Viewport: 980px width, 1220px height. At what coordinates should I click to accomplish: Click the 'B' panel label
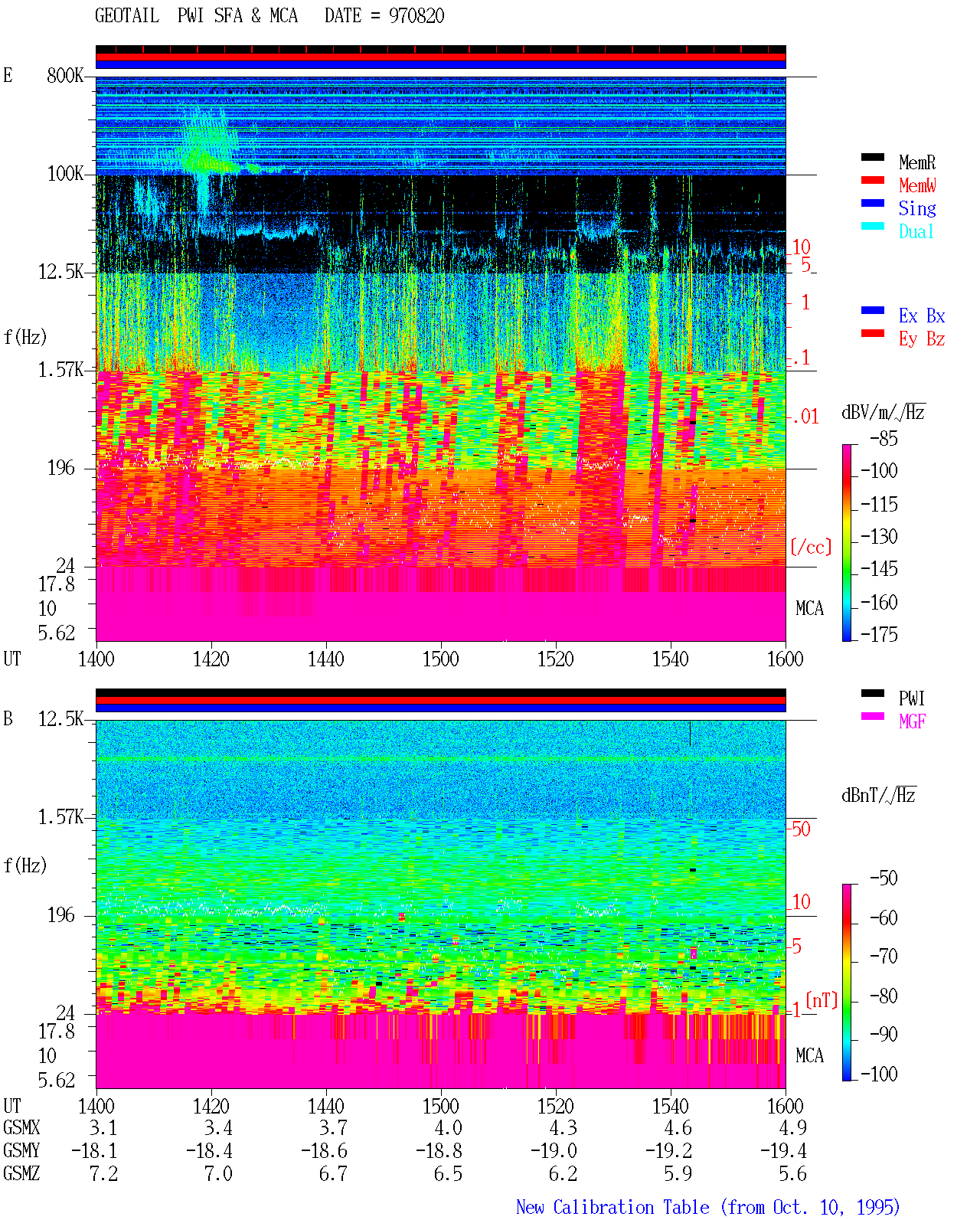[x=8, y=719]
